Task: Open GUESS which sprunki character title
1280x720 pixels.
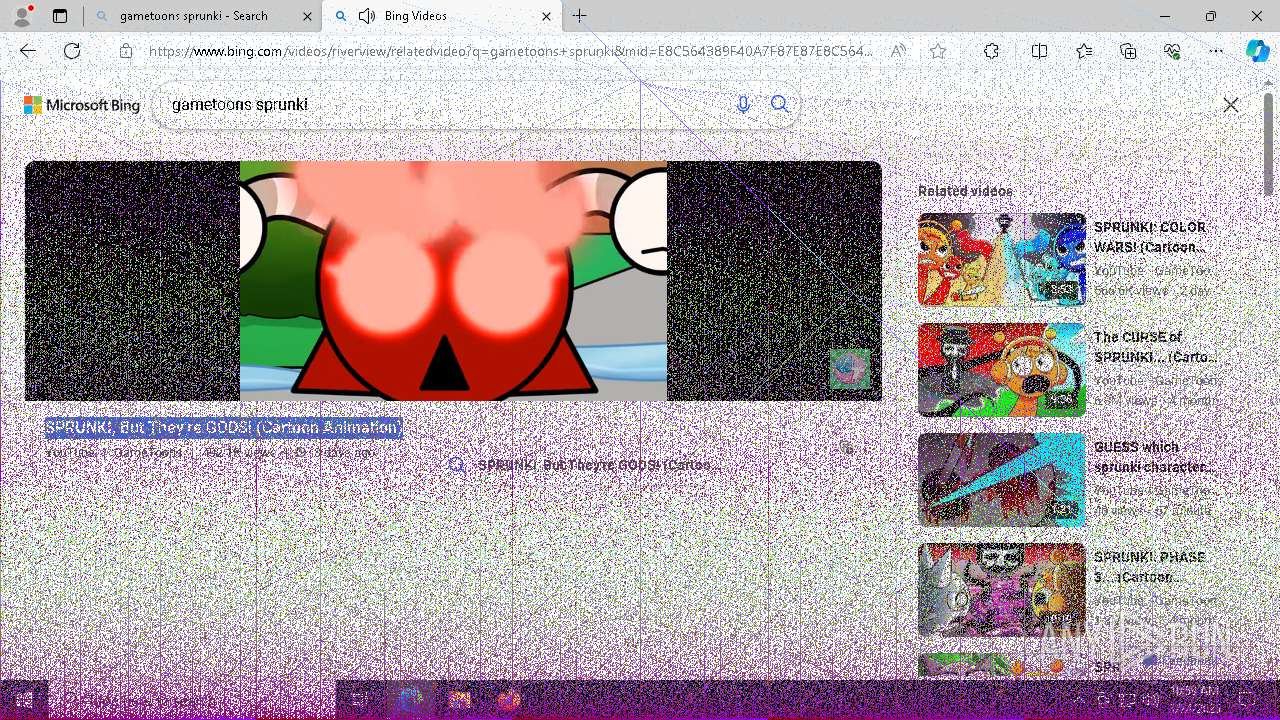Action: click(x=1154, y=457)
